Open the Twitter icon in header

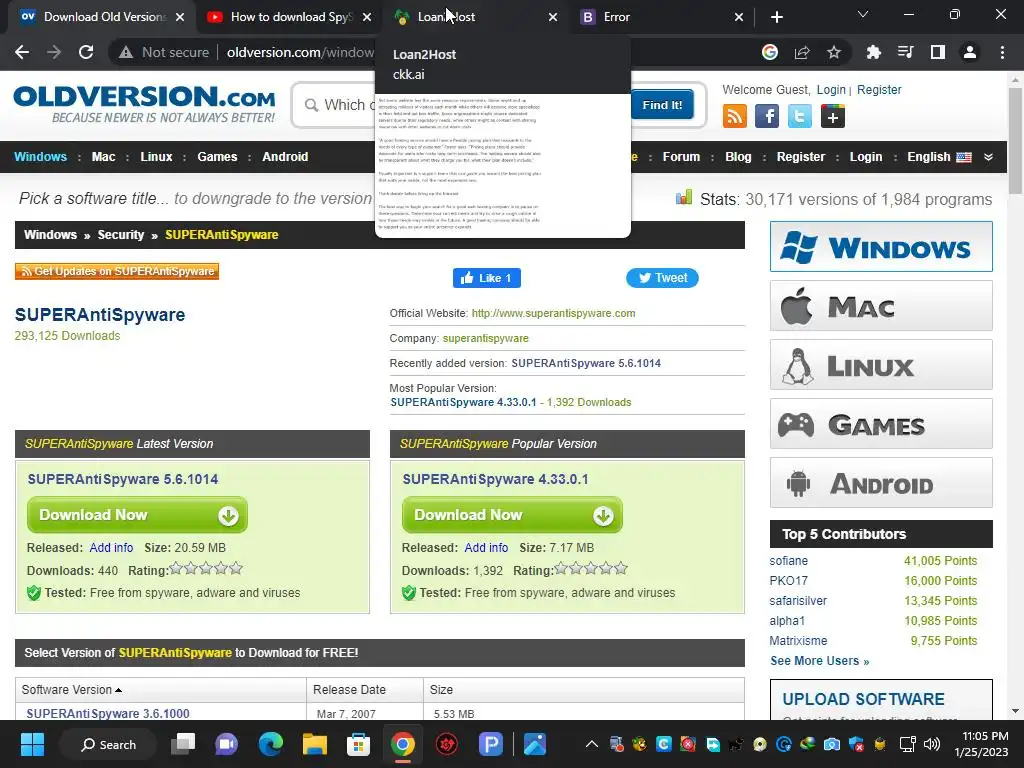pyautogui.click(x=799, y=116)
